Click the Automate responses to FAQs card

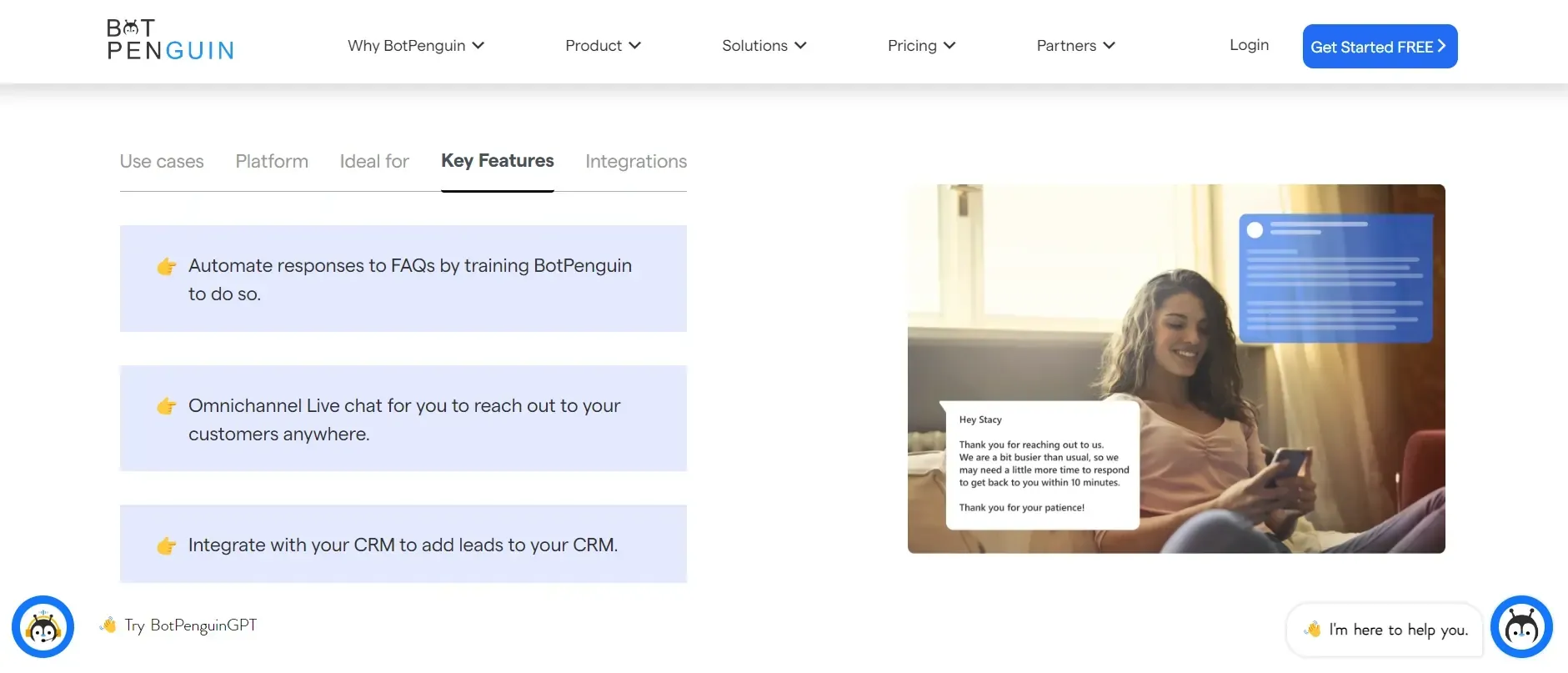tap(403, 279)
